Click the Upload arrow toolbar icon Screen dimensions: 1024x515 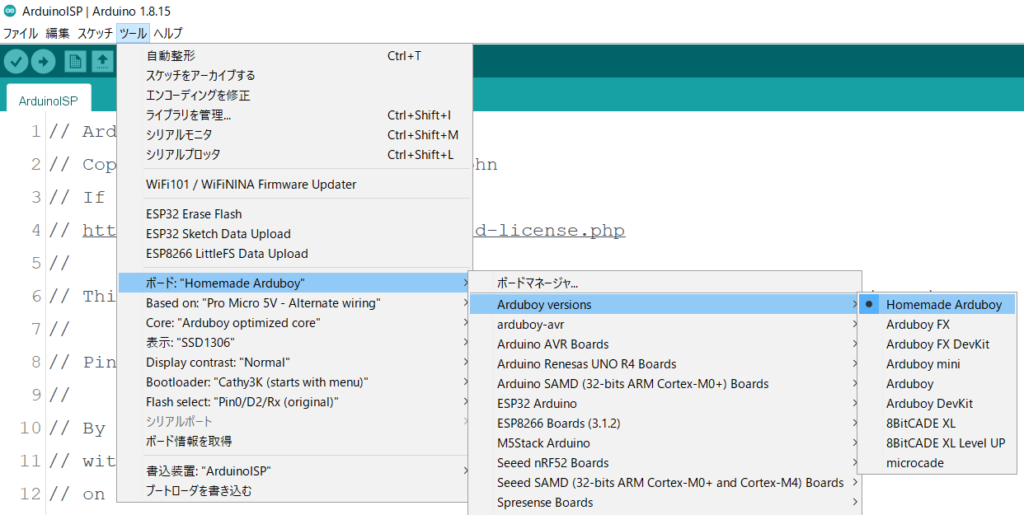coord(44,62)
